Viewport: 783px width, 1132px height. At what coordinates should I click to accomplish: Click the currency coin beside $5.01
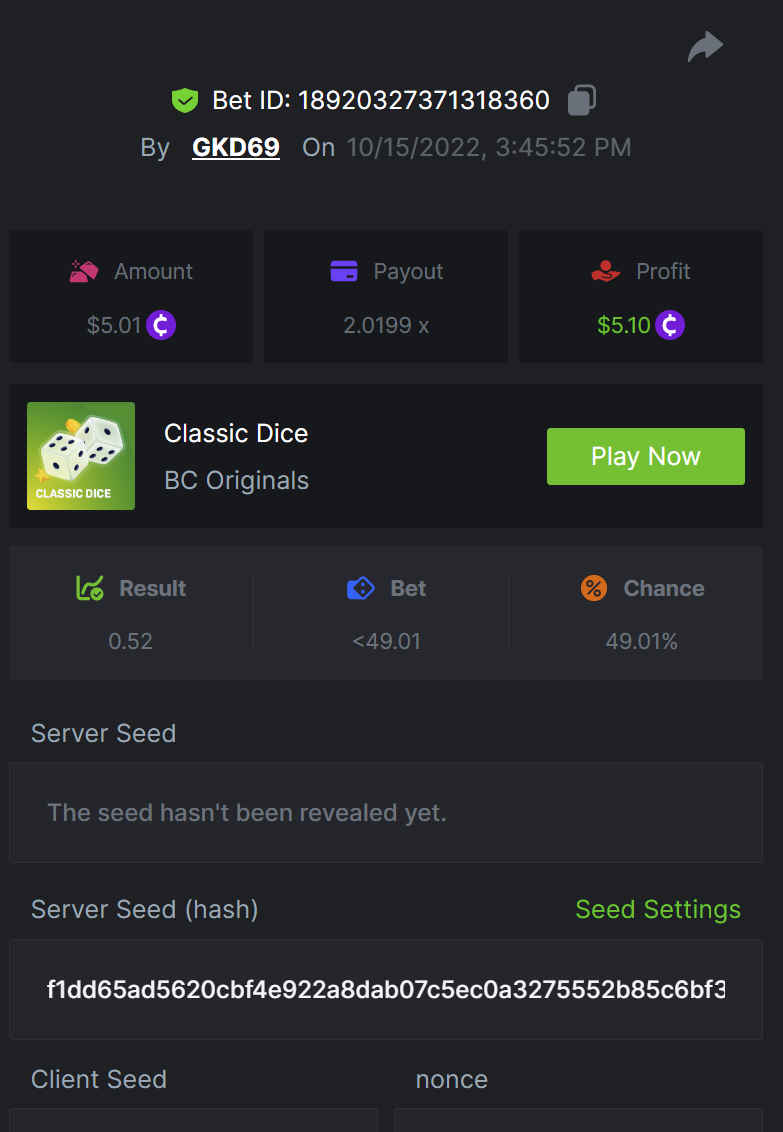click(x=161, y=325)
